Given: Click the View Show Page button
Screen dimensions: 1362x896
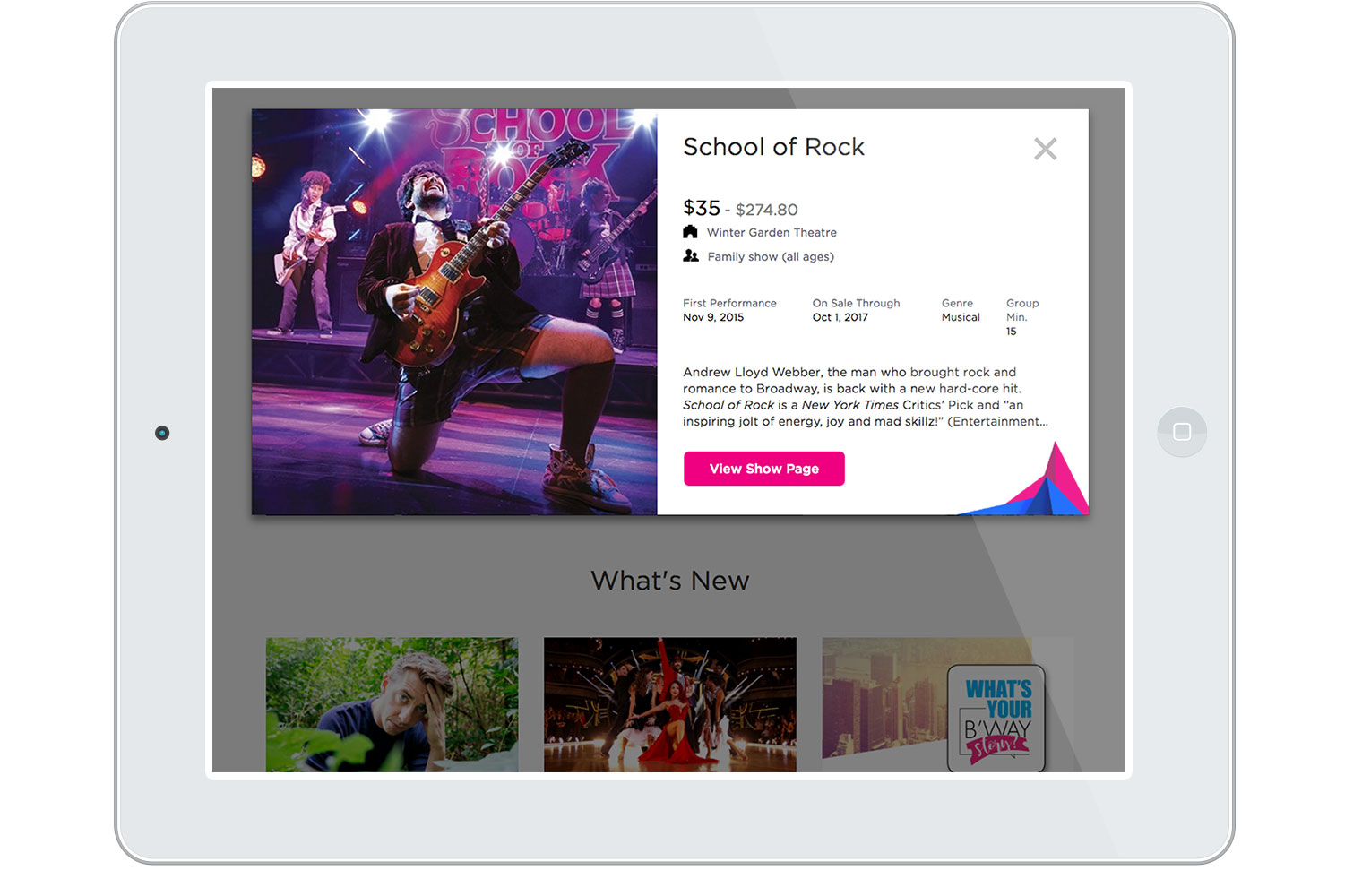Looking at the screenshot, I should pyautogui.click(x=763, y=469).
